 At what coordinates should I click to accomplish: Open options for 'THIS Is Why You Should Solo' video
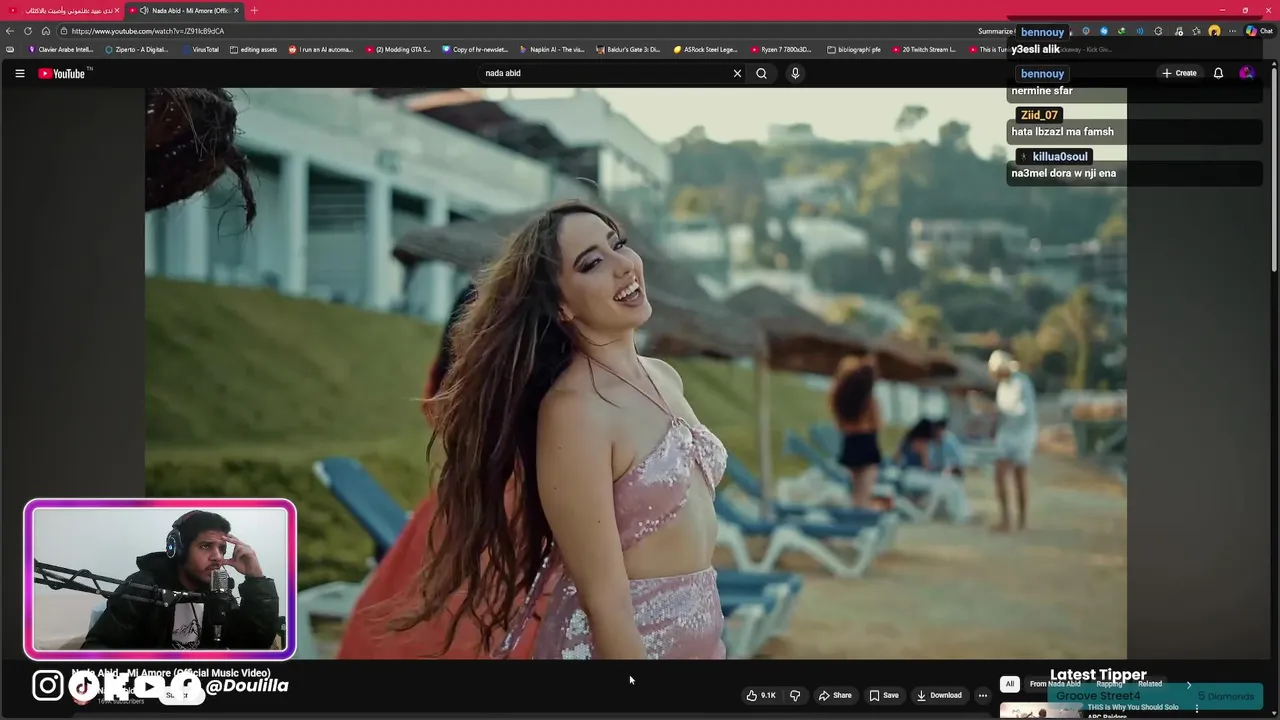(x=1197, y=709)
